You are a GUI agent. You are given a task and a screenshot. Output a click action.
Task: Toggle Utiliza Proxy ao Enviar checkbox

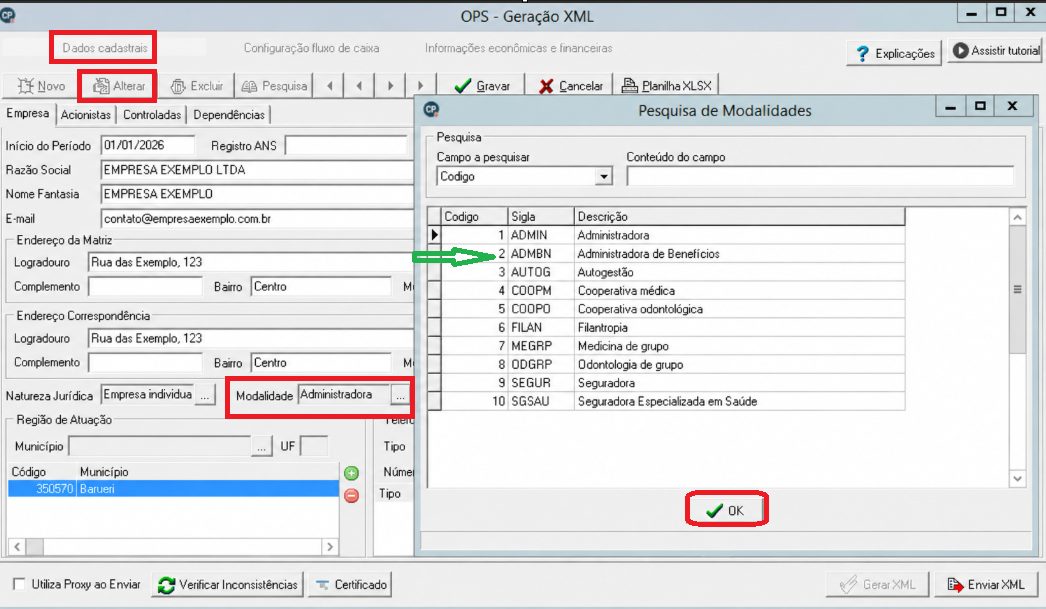[x=19, y=584]
